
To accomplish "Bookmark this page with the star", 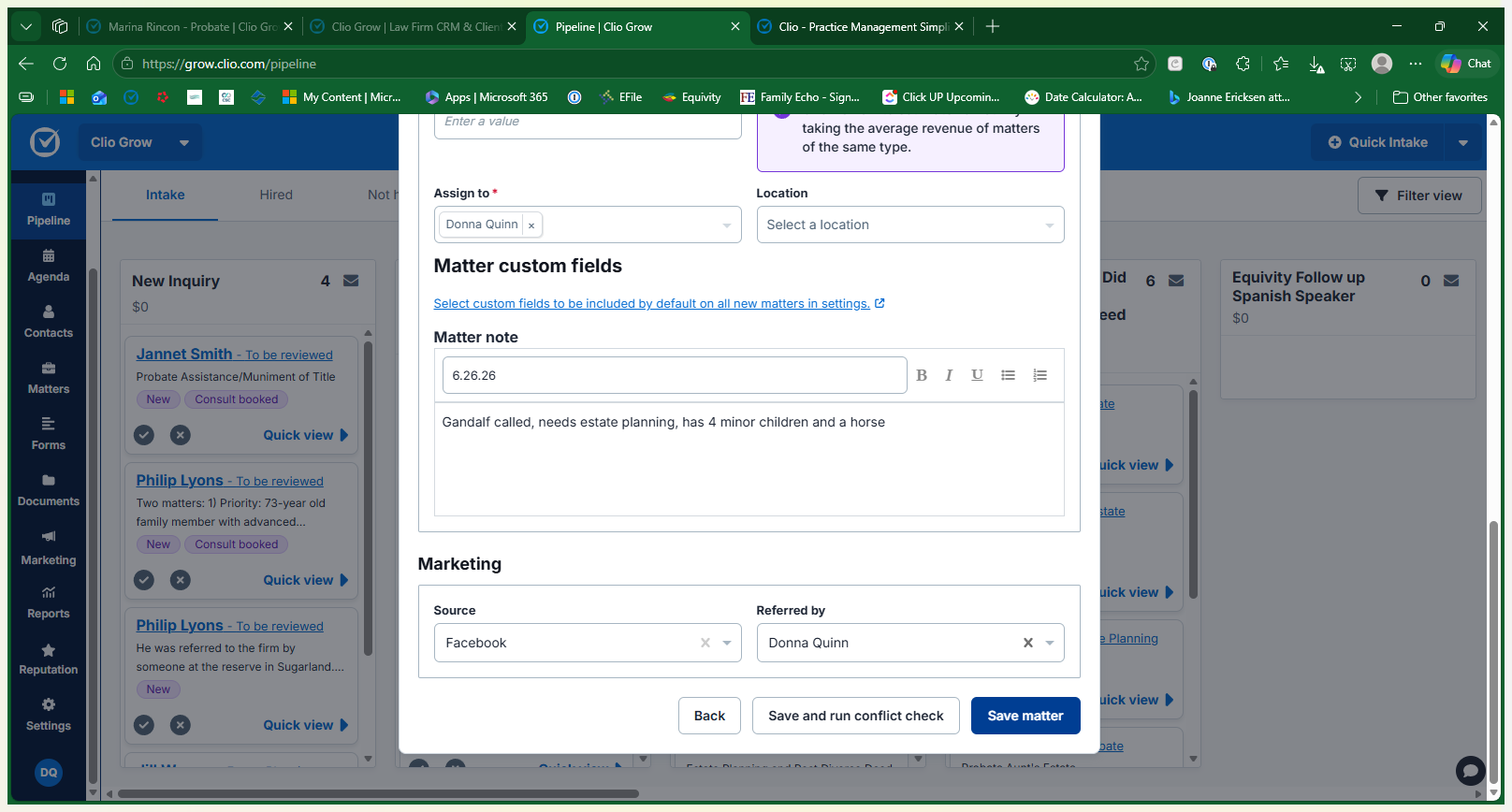I will coord(1141,64).
